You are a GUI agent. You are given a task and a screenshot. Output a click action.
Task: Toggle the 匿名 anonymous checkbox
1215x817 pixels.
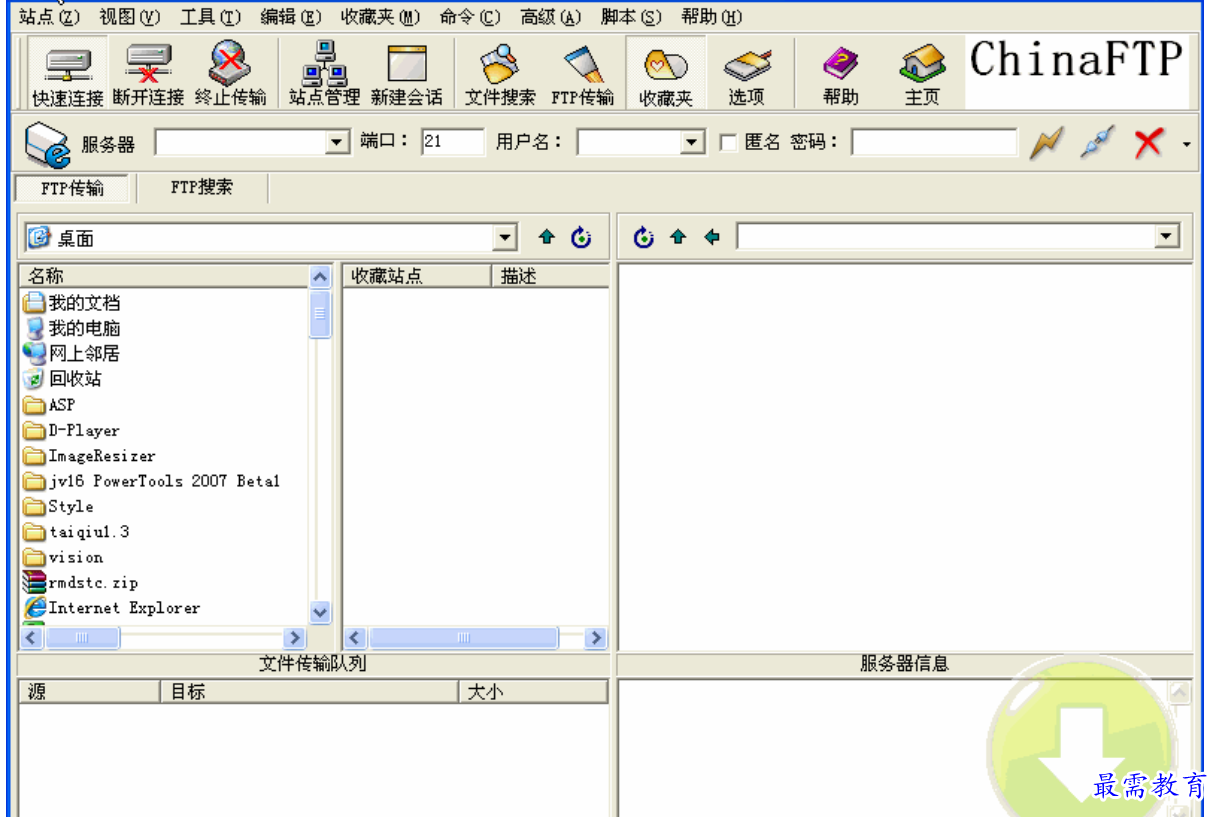tap(728, 144)
